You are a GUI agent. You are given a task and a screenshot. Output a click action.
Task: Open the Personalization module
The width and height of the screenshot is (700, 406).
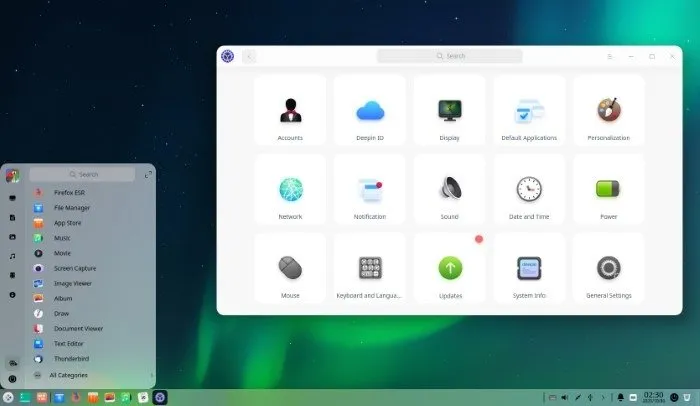[608, 110]
